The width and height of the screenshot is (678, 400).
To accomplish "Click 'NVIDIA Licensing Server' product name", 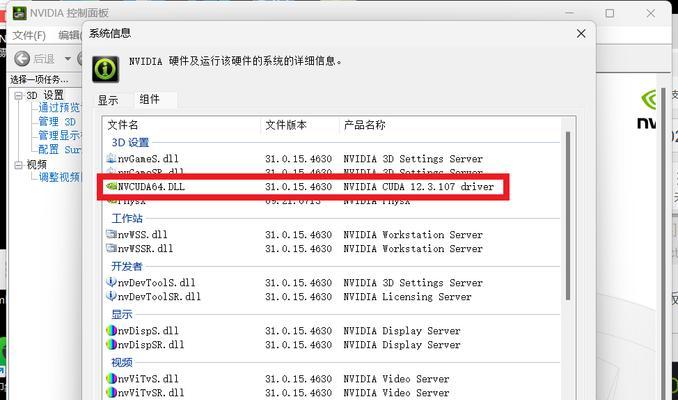I will click(x=407, y=297).
